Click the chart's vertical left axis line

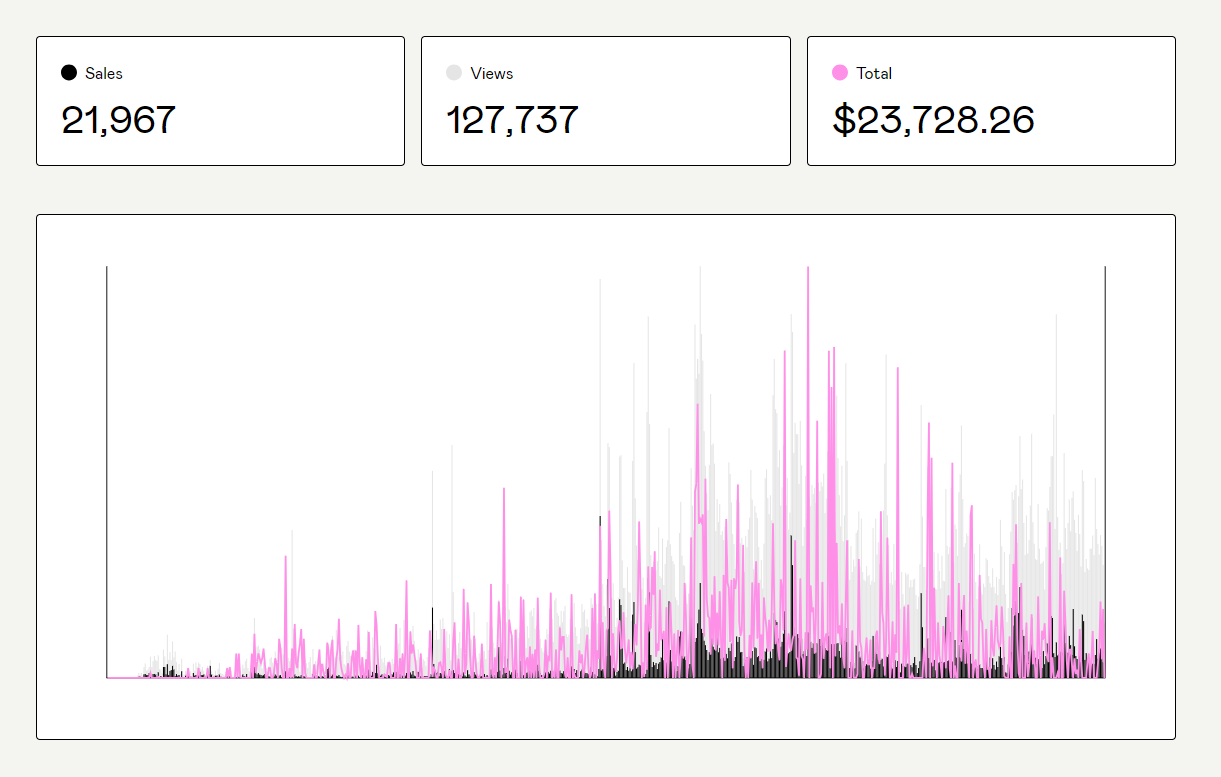pyautogui.click(x=107, y=470)
